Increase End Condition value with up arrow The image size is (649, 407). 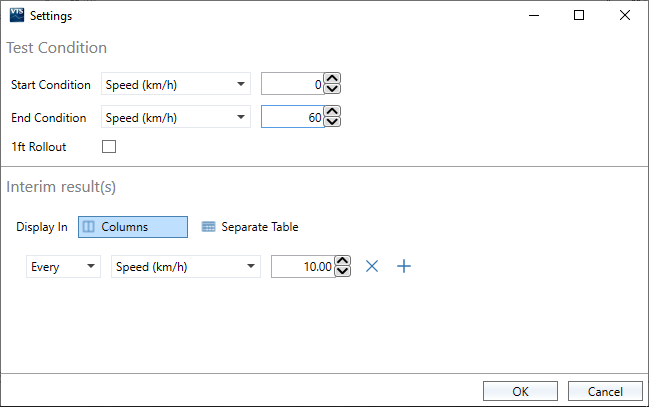[333, 113]
